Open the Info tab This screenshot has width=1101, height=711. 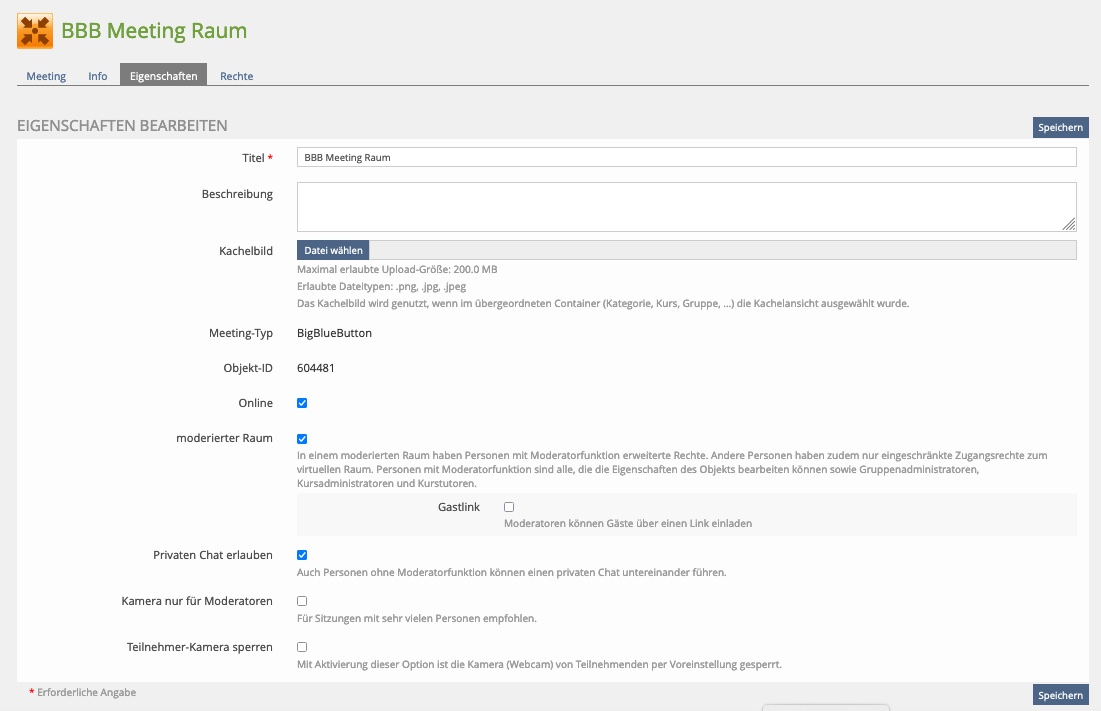[x=98, y=76]
